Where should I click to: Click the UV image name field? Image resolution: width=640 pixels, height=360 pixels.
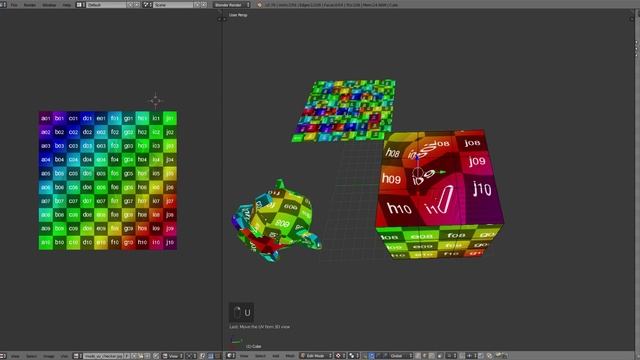(103, 356)
